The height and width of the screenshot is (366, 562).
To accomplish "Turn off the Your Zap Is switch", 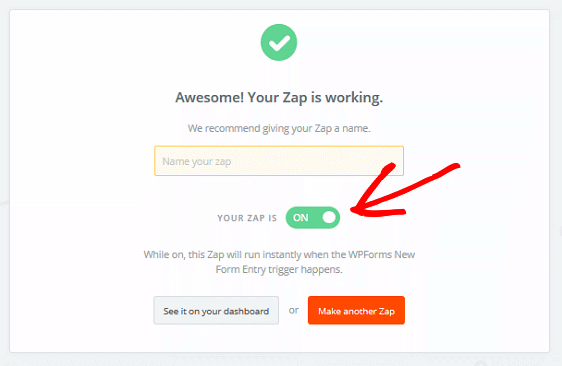I will point(313,218).
